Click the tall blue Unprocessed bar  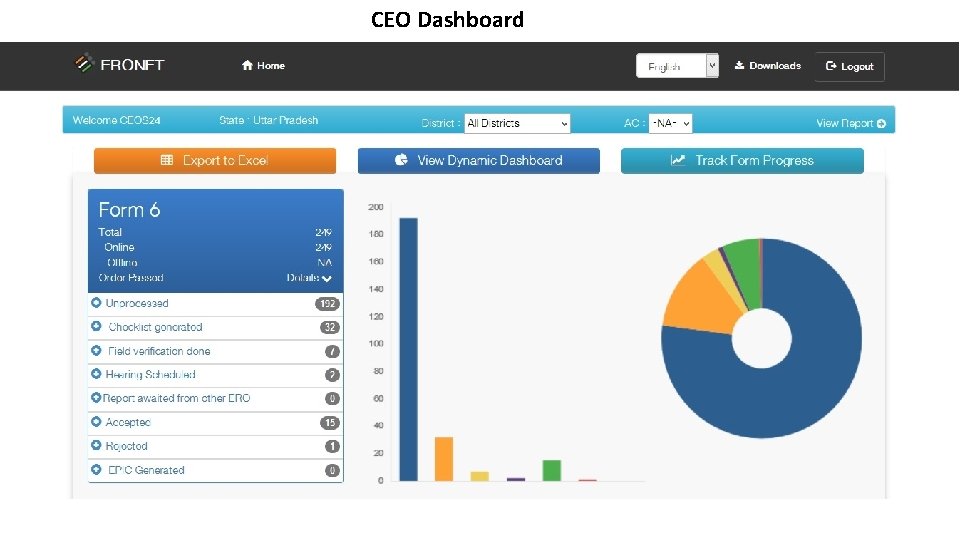tap(408, 349)
